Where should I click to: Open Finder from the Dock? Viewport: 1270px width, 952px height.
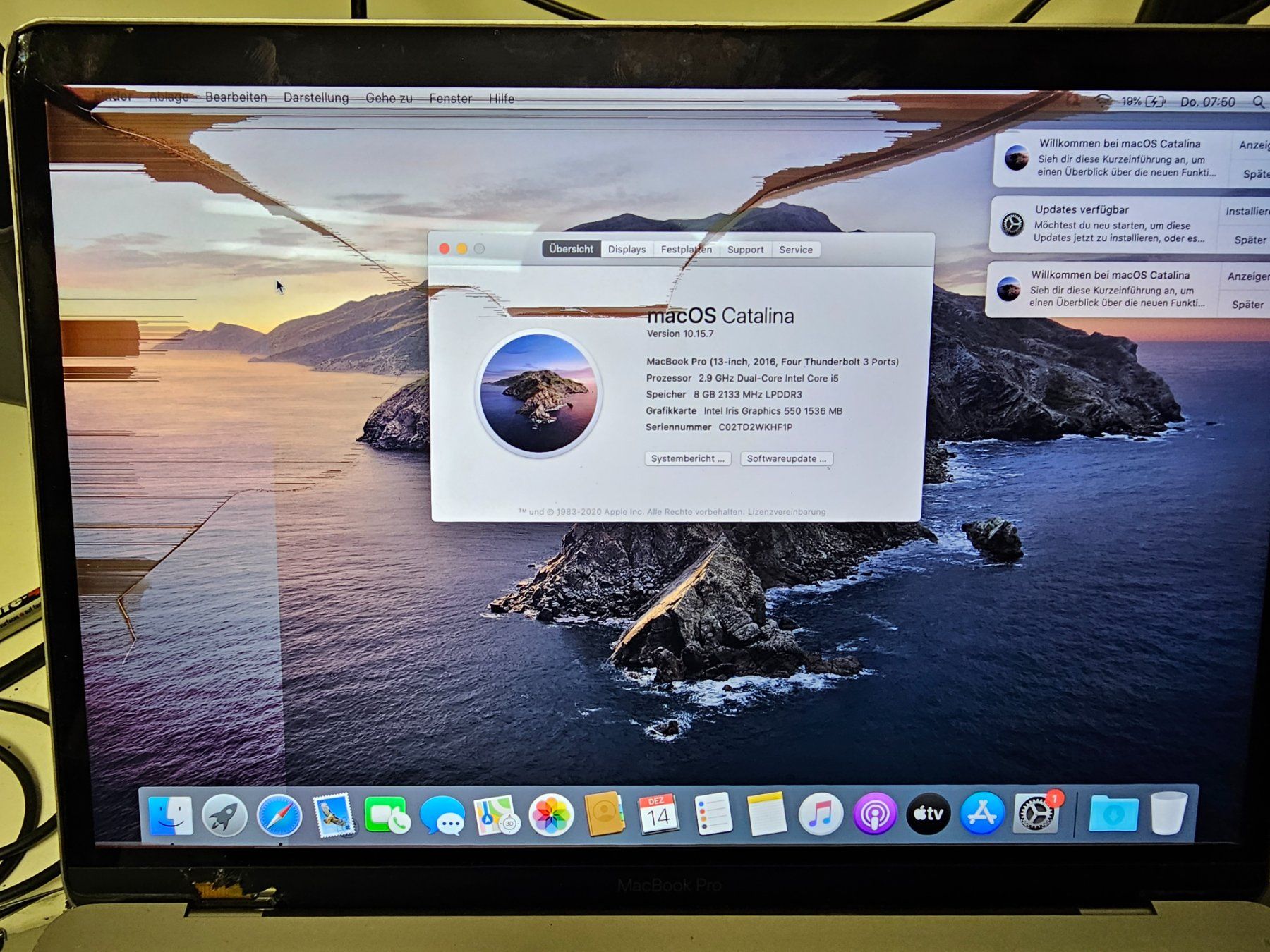click(x=170, y=816)
